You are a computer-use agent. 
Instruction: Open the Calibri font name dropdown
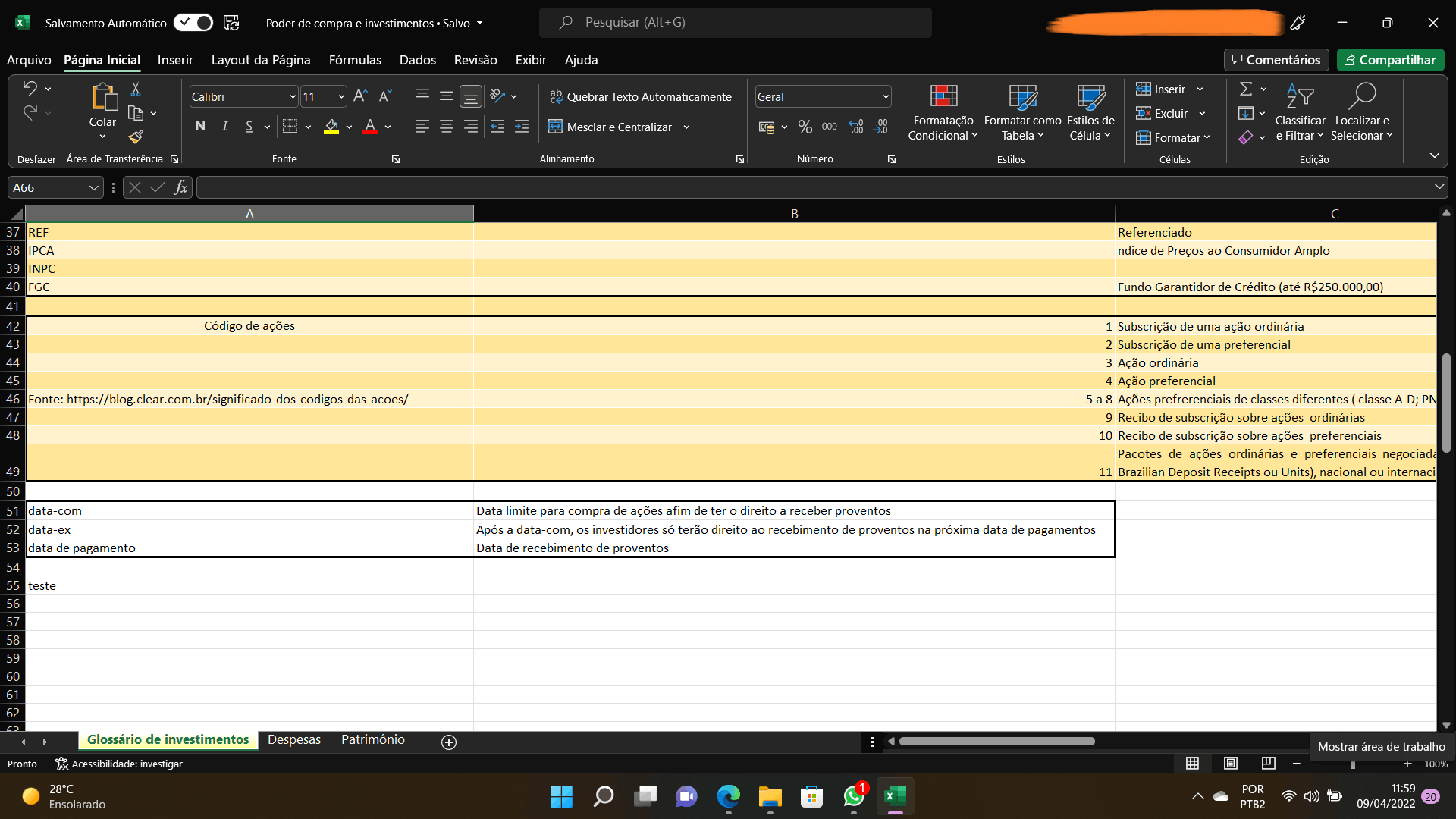(293, 97)
